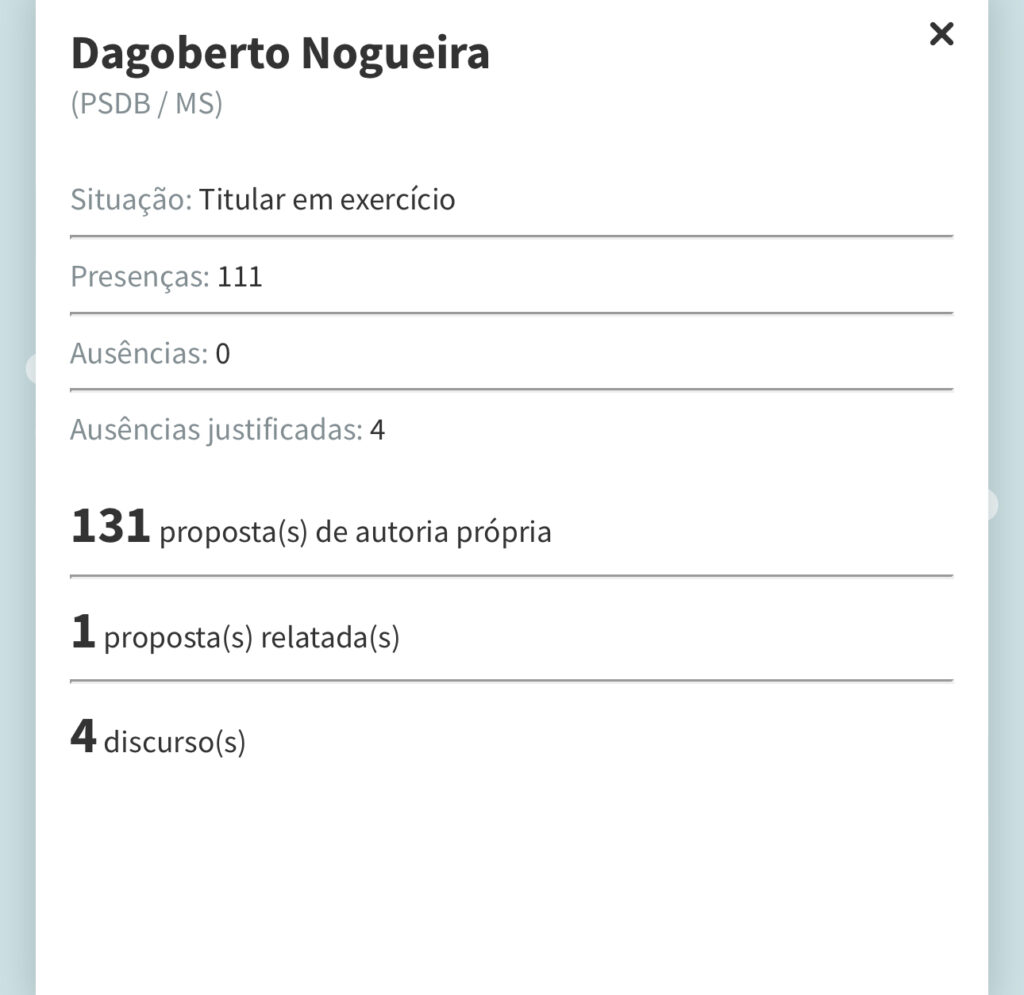Open the discurso(s) text
This screenshot has width=1024, height=995.
(x=174, y=743)
